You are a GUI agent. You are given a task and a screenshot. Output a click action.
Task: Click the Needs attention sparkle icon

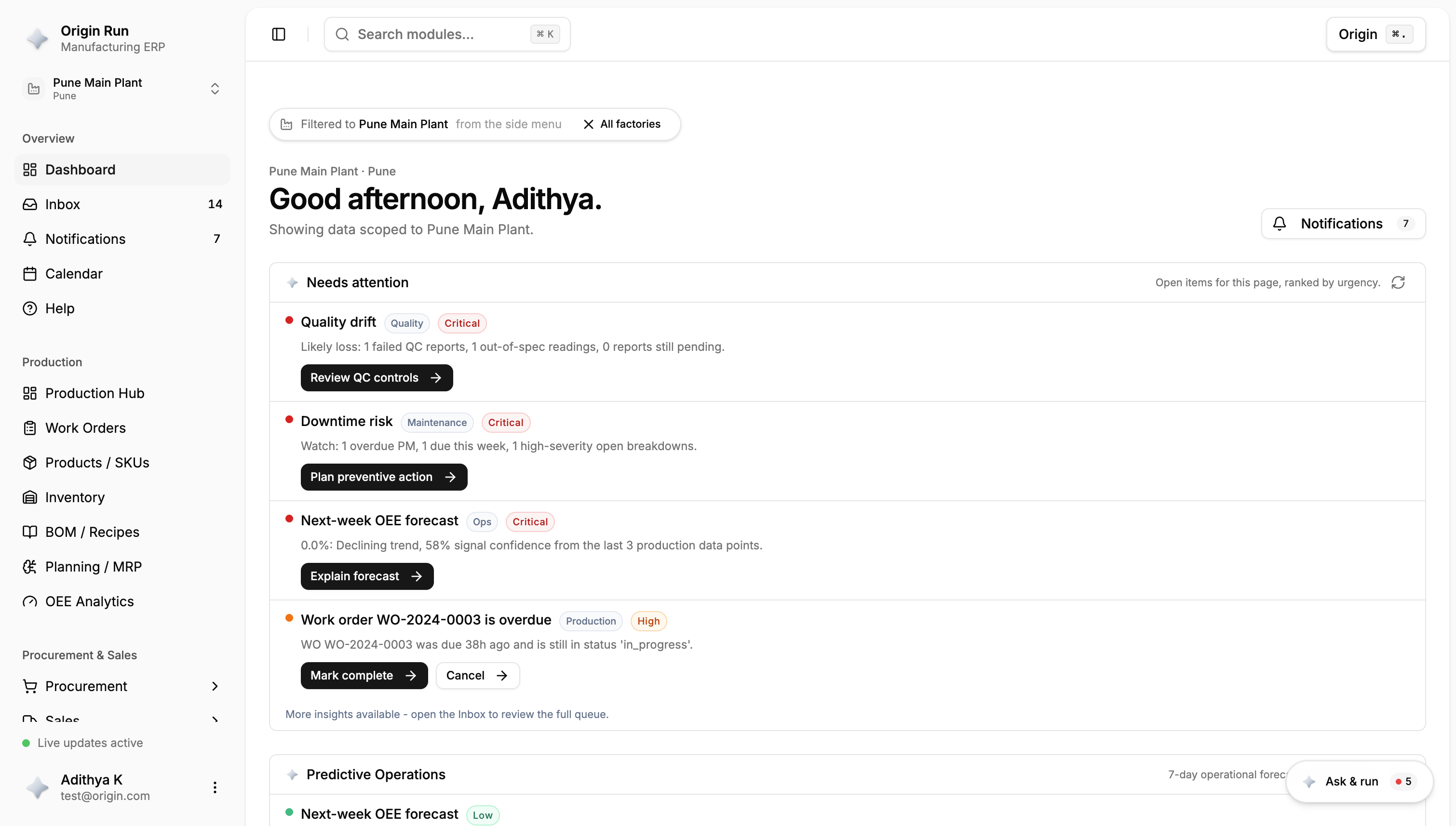pos(292,282)
